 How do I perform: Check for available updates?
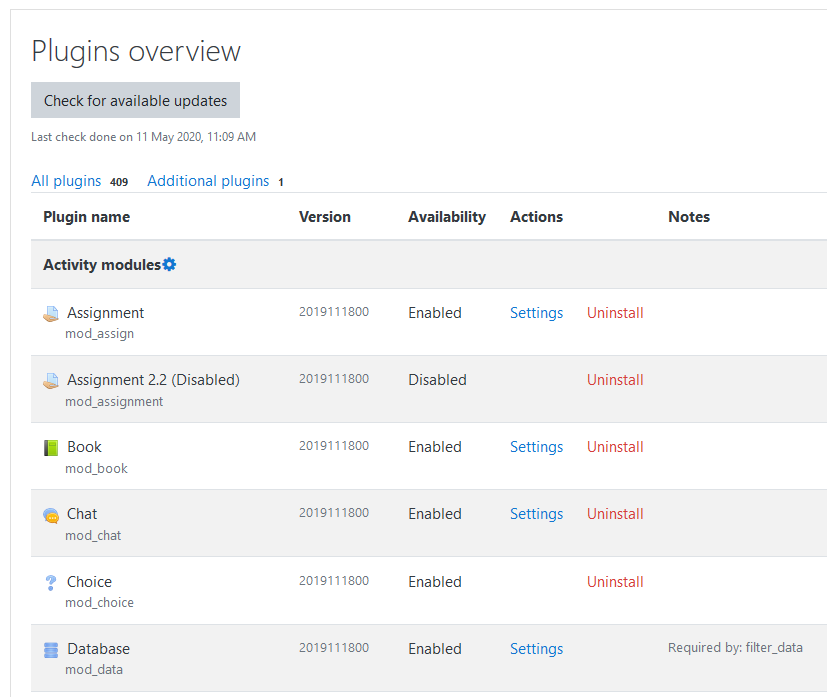coord(136,100)
